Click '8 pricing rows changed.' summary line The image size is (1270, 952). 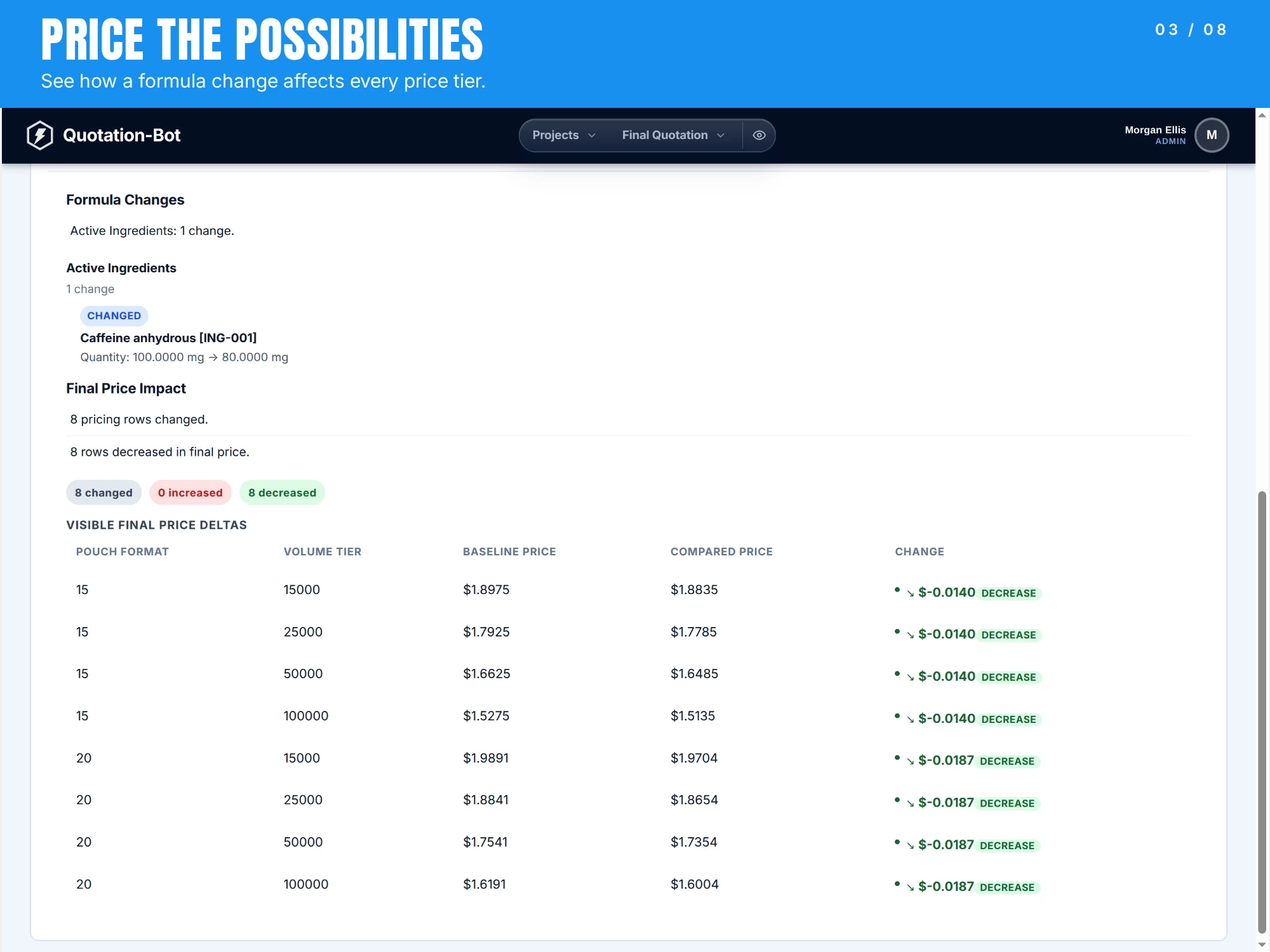point(139,420)
